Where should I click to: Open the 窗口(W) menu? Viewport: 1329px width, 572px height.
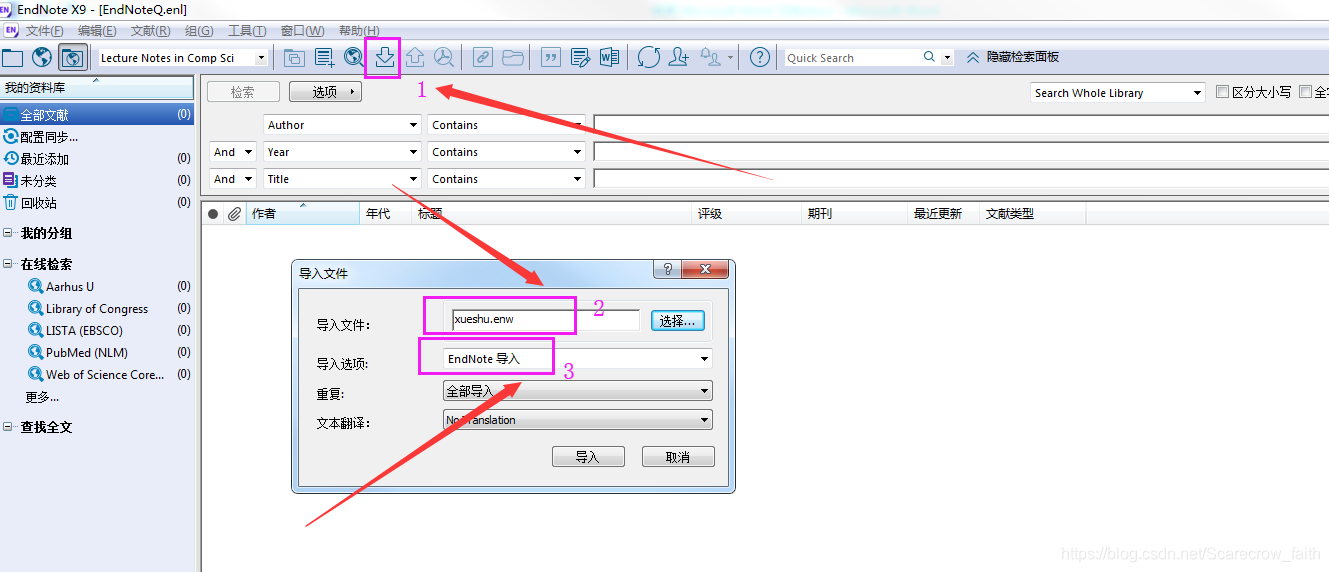303,31
